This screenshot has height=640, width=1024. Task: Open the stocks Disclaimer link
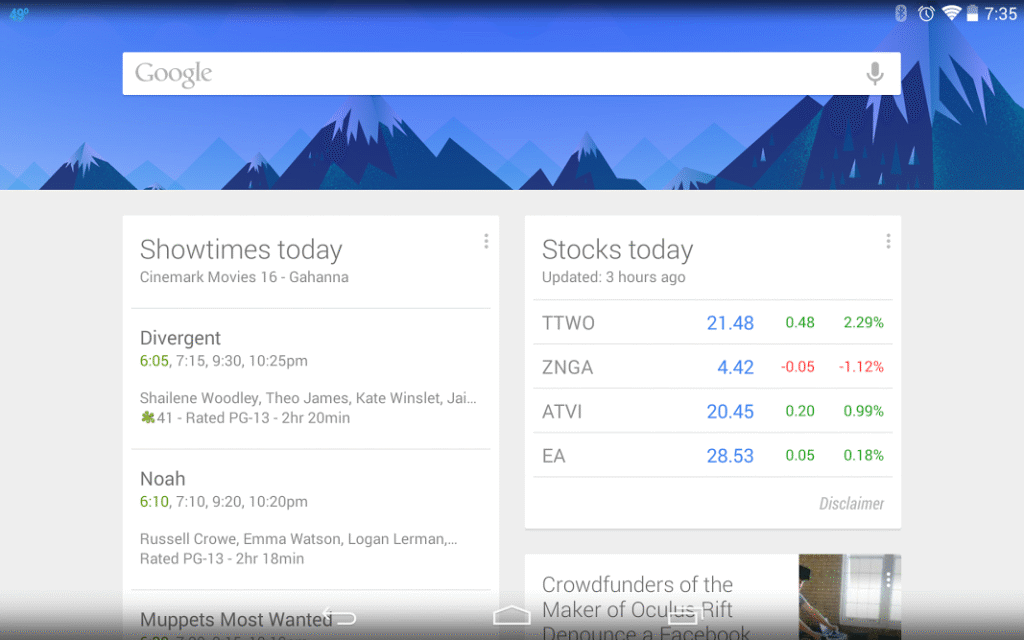coord(852,504)
